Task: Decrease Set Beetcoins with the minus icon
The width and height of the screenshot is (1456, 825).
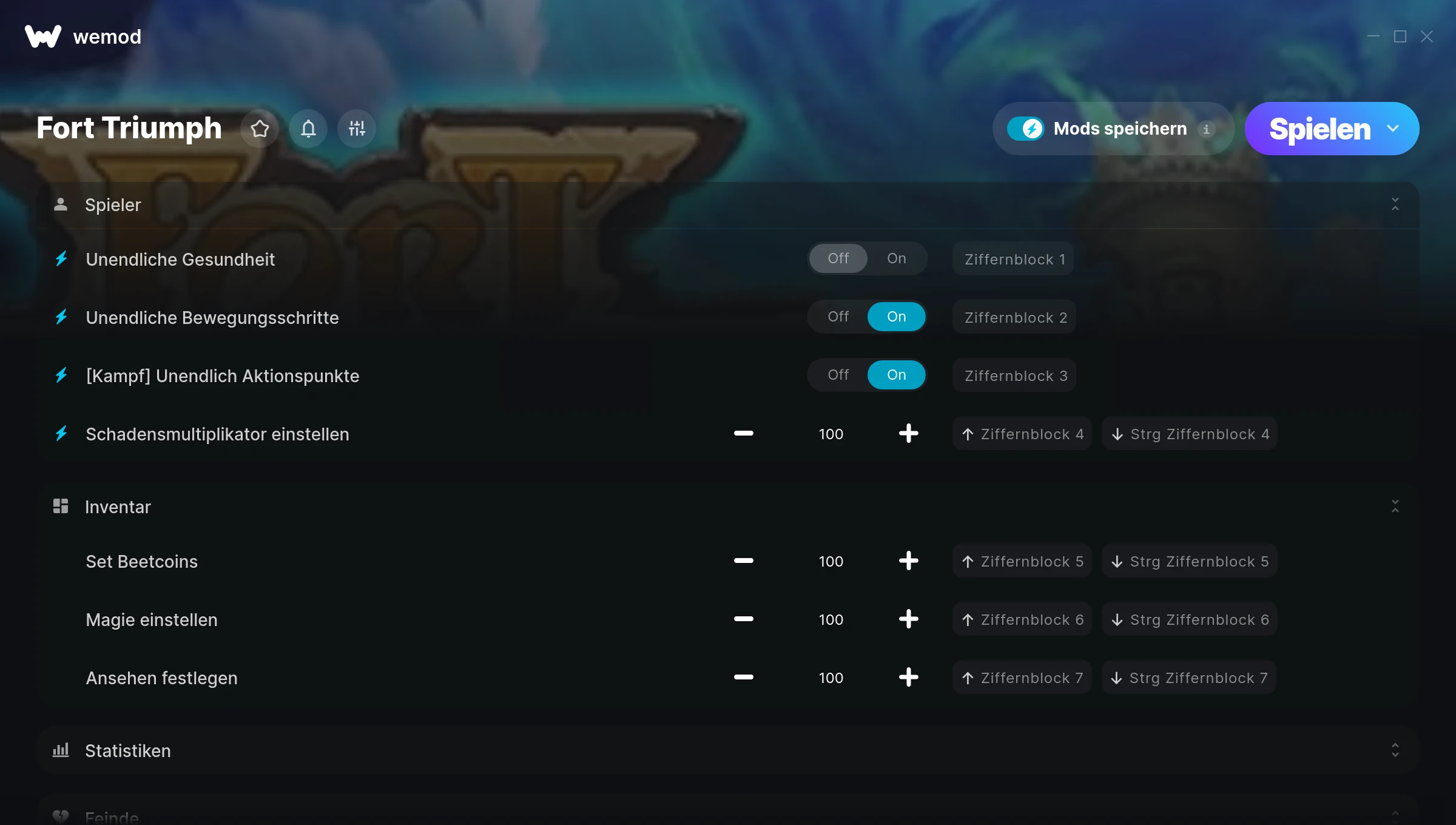Action: (x=743, y=561)
